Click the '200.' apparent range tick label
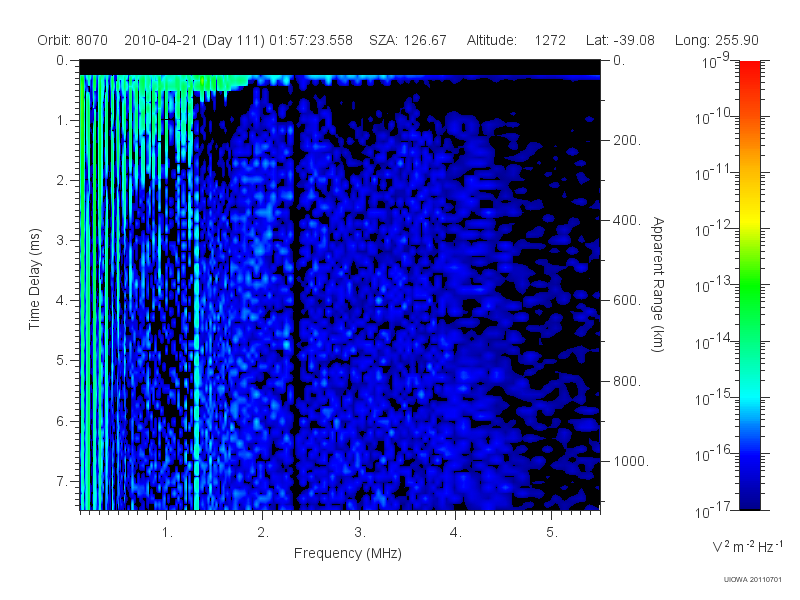 (627, 140)
